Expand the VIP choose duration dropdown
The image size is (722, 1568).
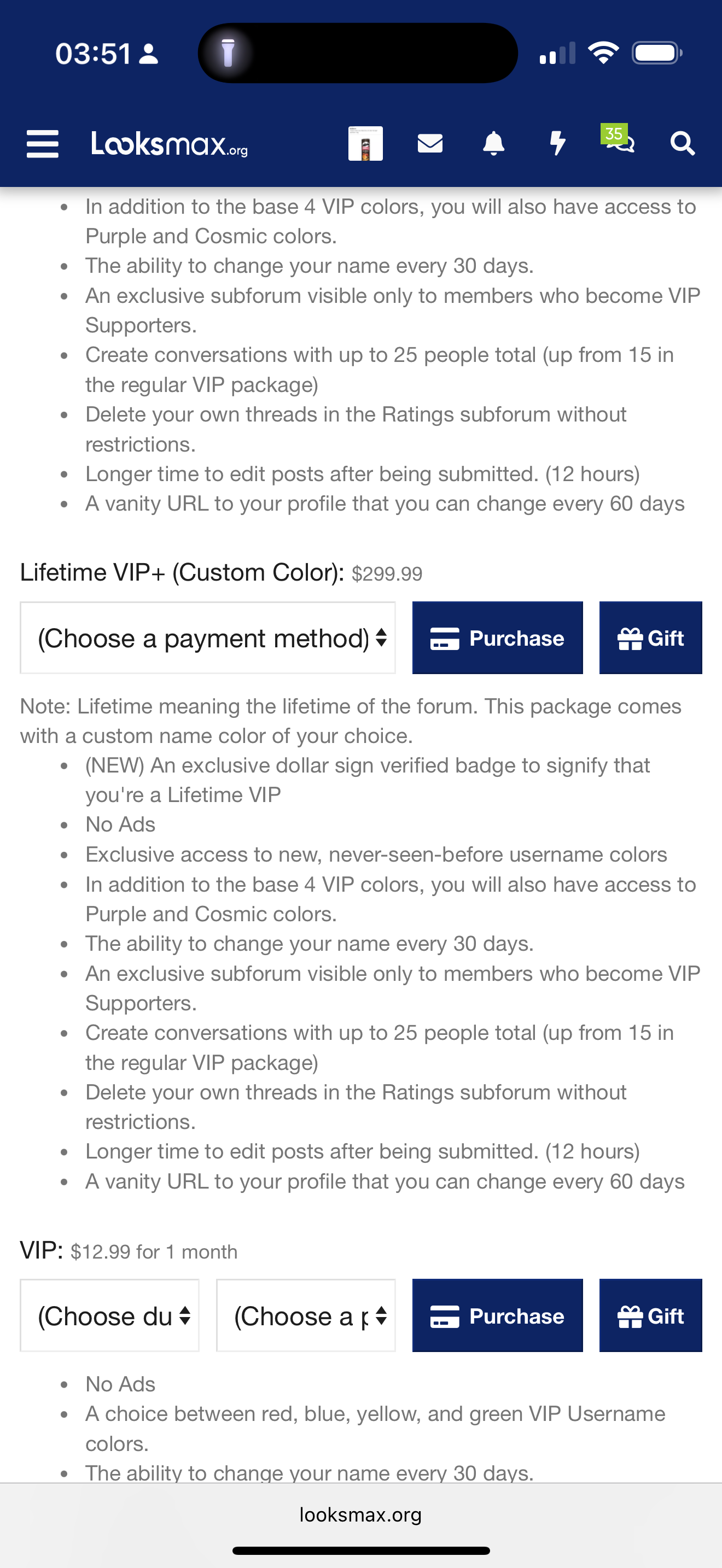pyautogui.click(x=109, y=1315)
